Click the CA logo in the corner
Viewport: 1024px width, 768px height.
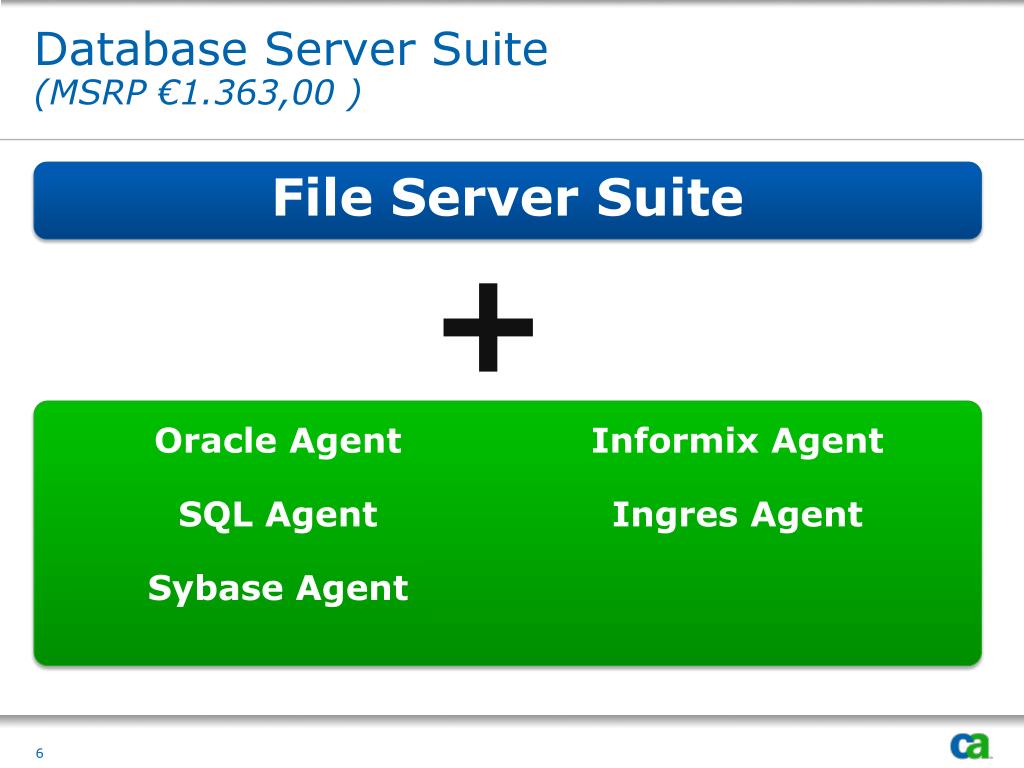[970, 746]
